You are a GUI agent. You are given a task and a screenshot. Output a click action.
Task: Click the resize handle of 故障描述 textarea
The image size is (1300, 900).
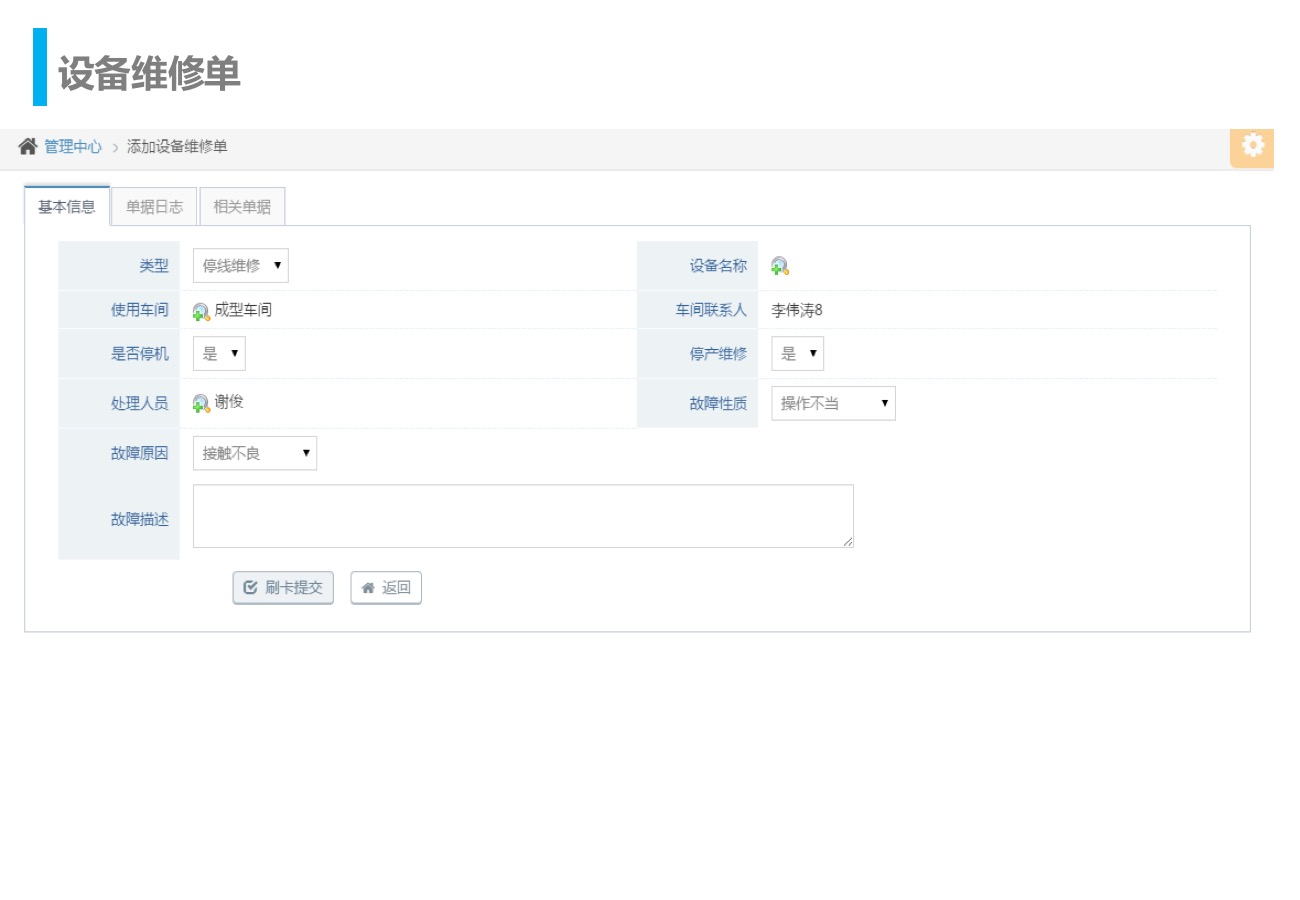pos(848,542)
